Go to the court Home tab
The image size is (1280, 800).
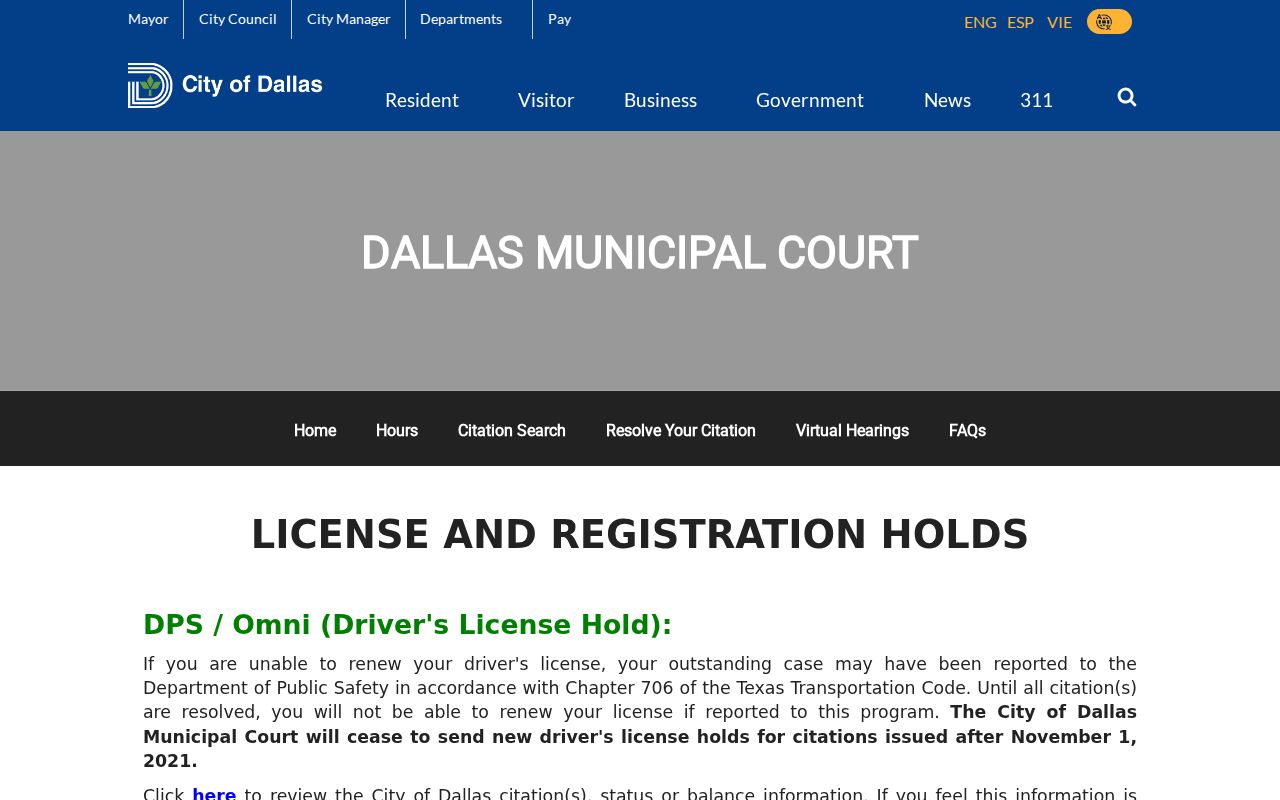[315, 431]
